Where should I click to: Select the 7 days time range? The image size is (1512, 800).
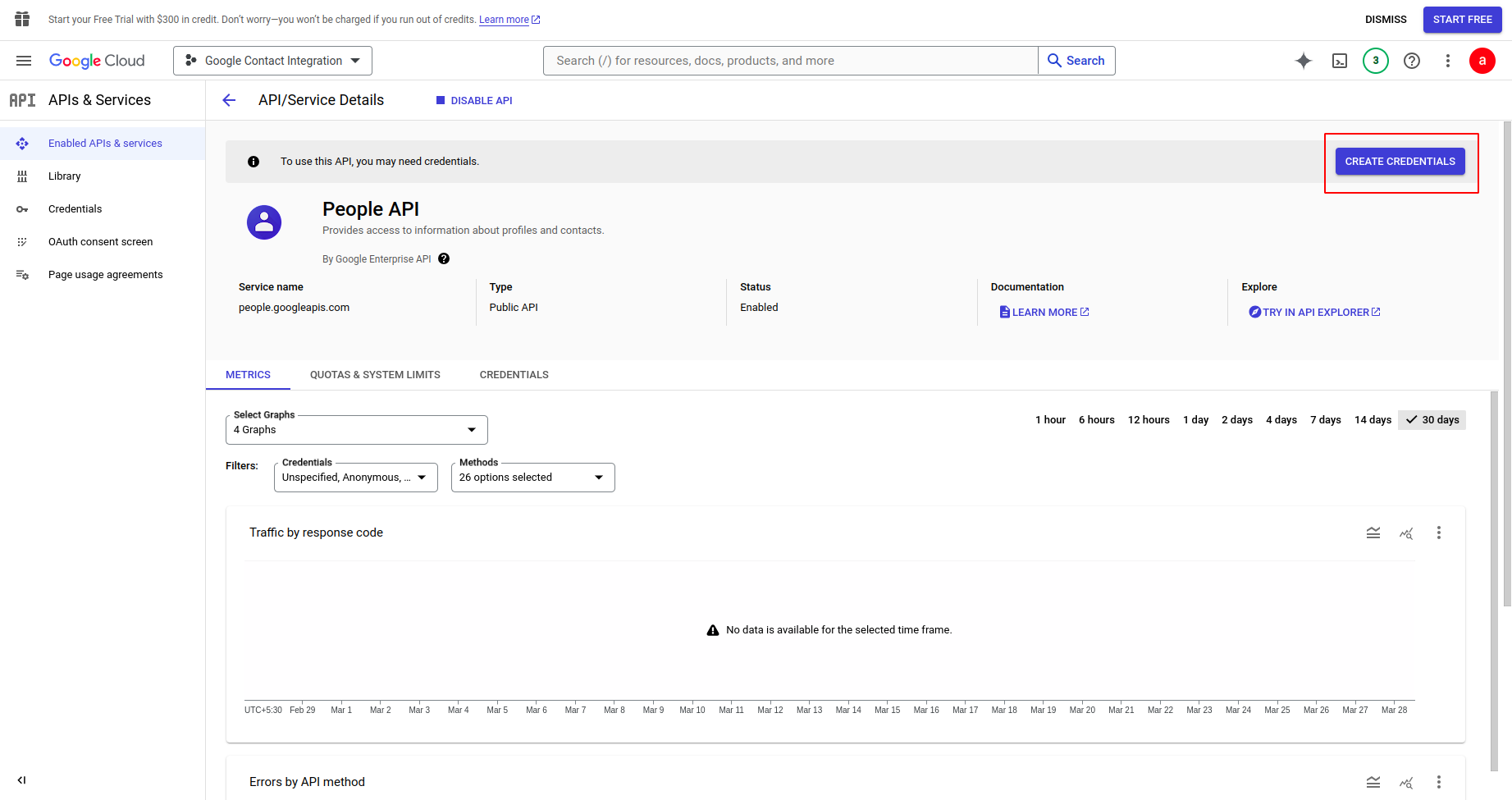pos(1325,420)
